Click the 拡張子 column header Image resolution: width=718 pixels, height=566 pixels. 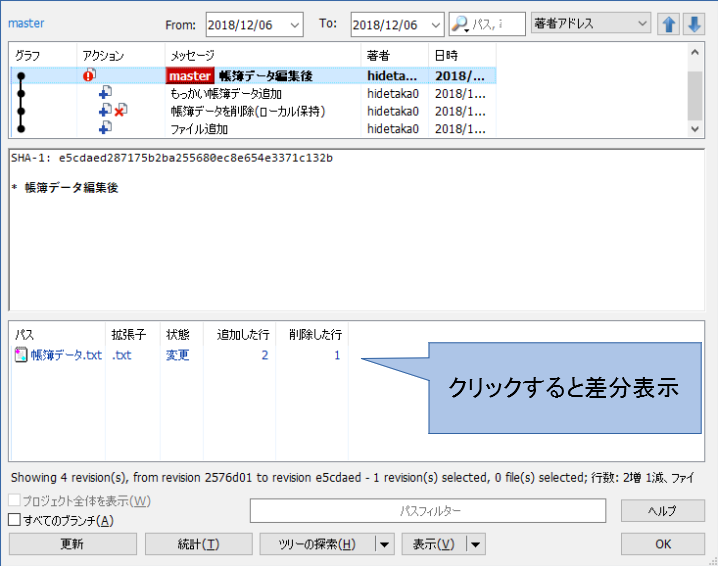[x=133, y=335]
